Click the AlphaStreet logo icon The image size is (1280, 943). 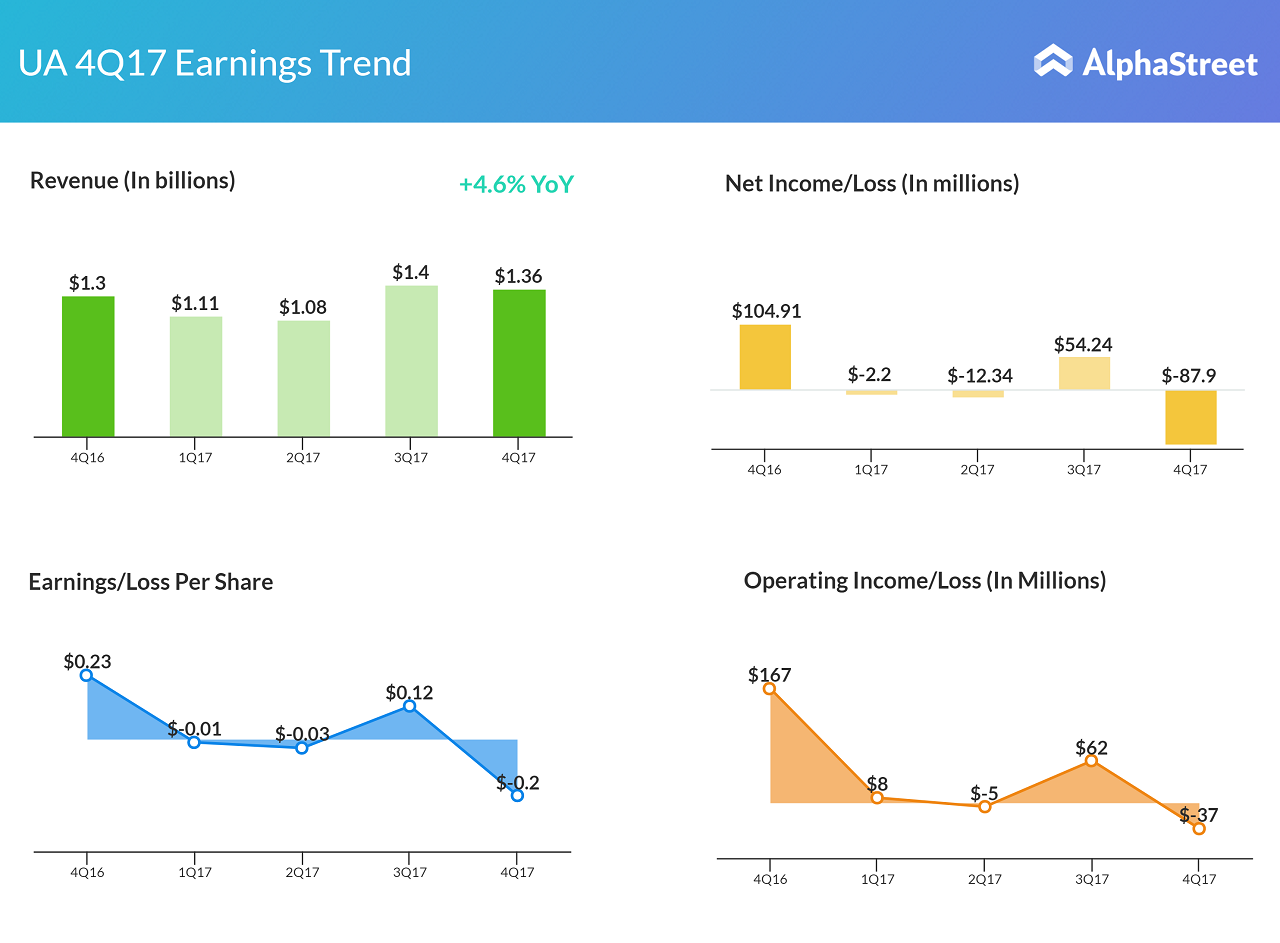click(x=1052, y=62)
